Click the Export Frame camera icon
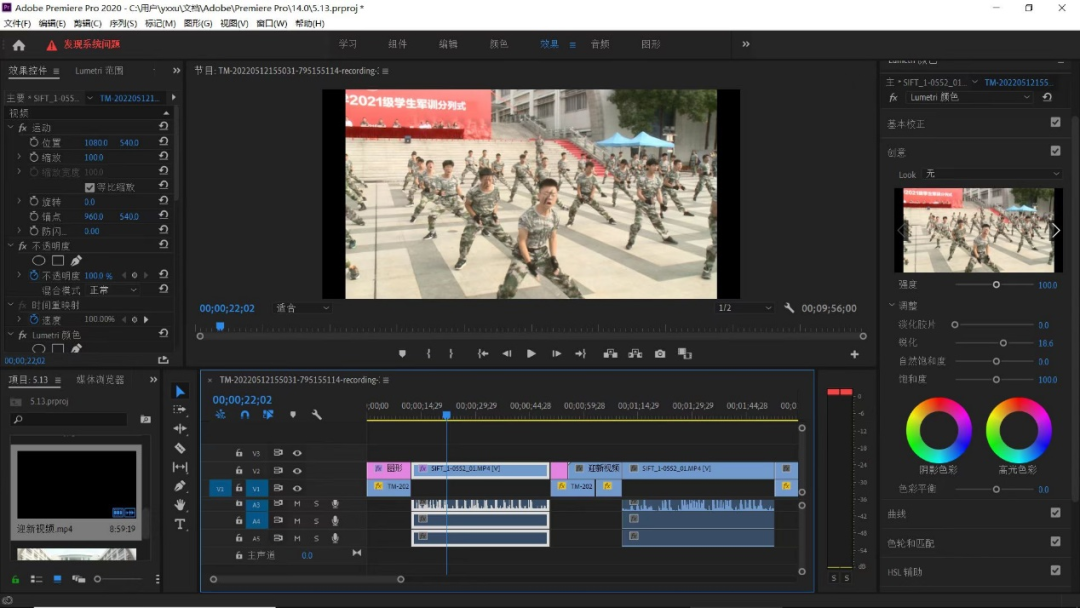This screenshot has width=1080, height=608. coord(660,354)
